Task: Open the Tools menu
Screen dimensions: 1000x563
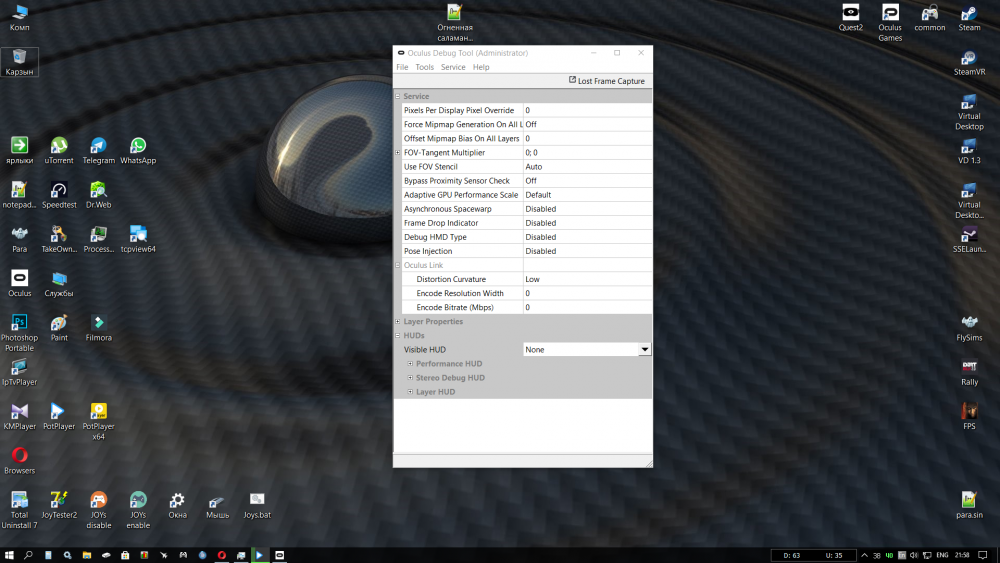Action: coord(425,67)
